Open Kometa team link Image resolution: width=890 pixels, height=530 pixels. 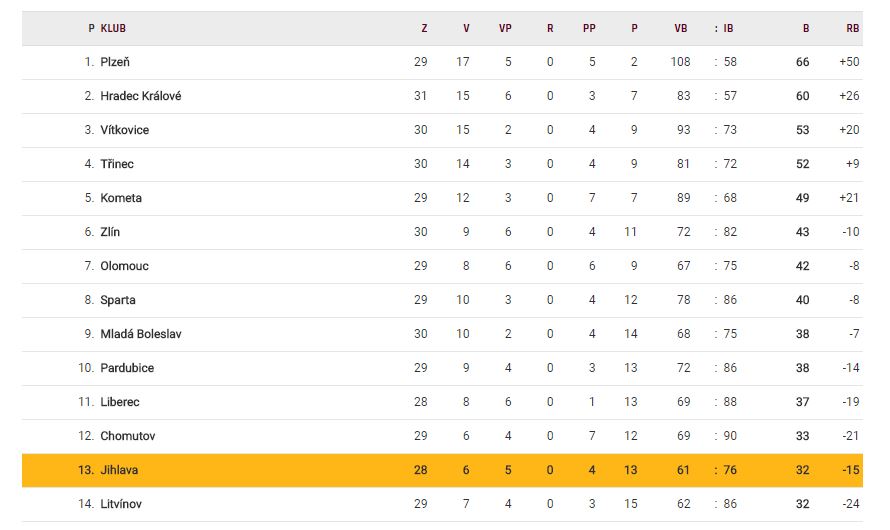pyautogui.click(x=121, y=198)
